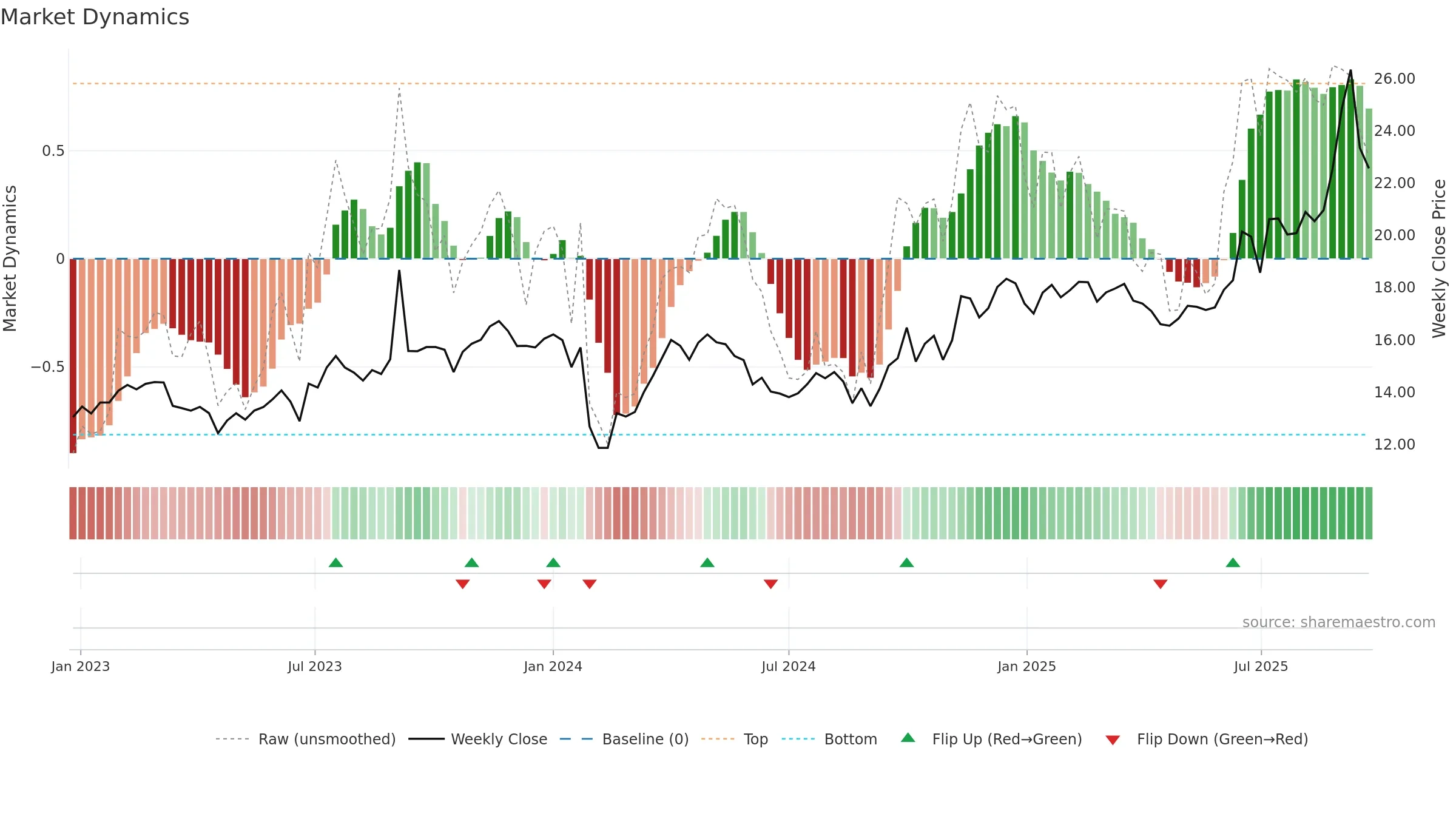Toggle the Top legend entry
The width and height of the screenshot is (1456, 819).
click(734, 739)
